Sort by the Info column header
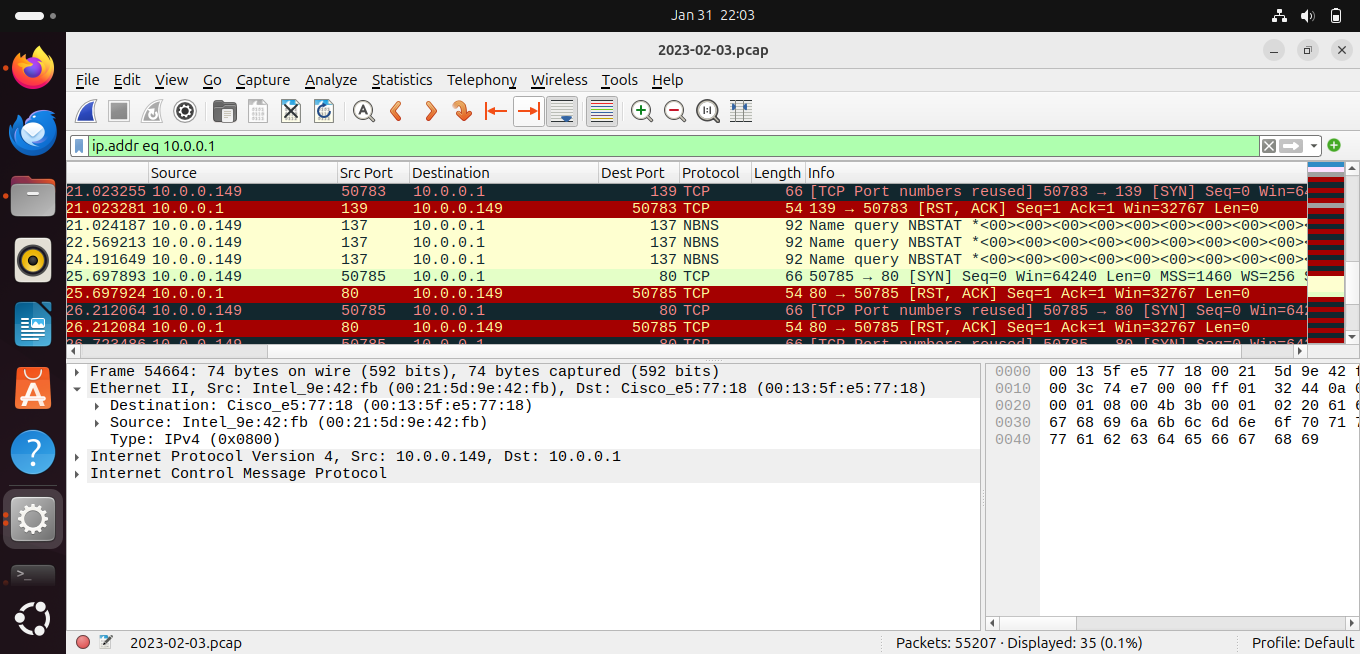This screenshot has height=654, width=1360. pos(1055,173)
